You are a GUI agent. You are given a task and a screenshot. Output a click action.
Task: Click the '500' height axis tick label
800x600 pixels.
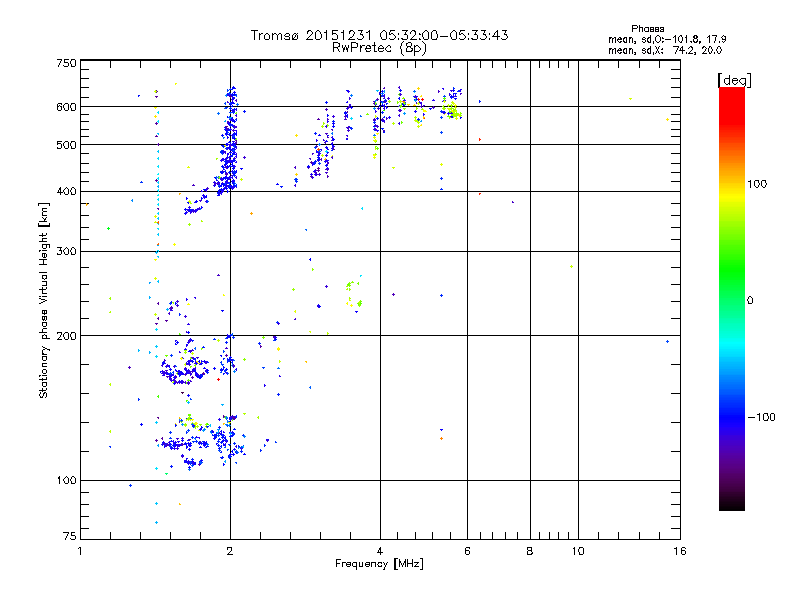[x=66, y=145]
